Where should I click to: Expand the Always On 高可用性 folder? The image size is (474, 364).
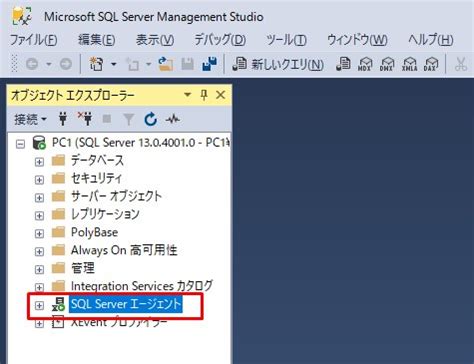39,251
